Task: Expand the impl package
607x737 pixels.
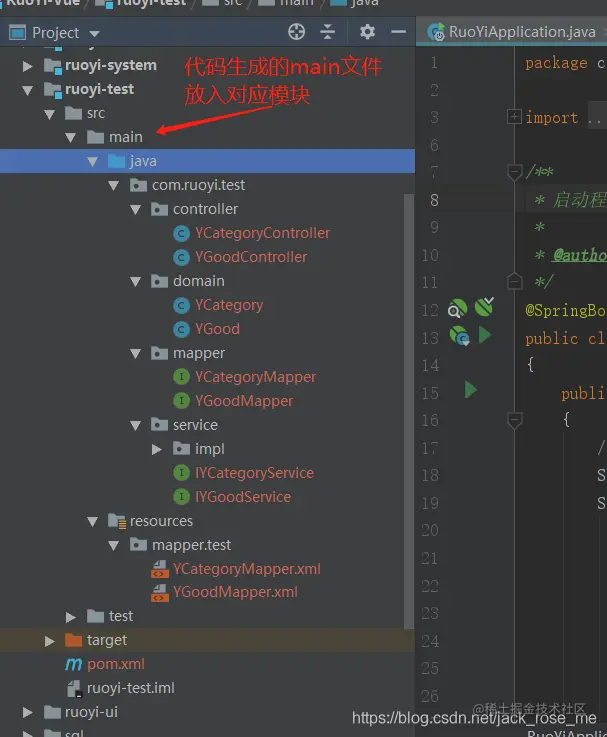Action: 157,449
